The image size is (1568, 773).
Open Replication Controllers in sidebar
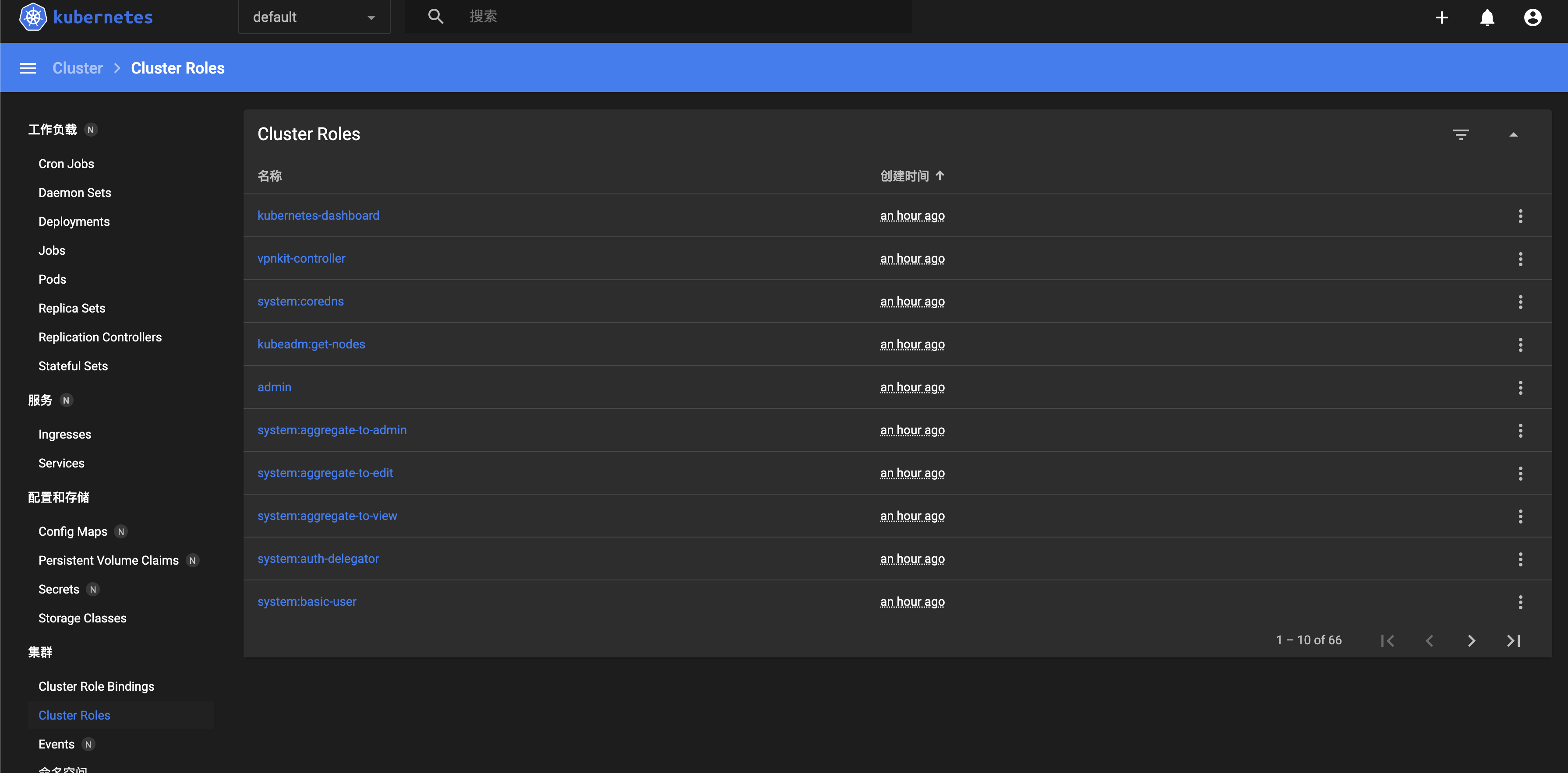point(100,337)
